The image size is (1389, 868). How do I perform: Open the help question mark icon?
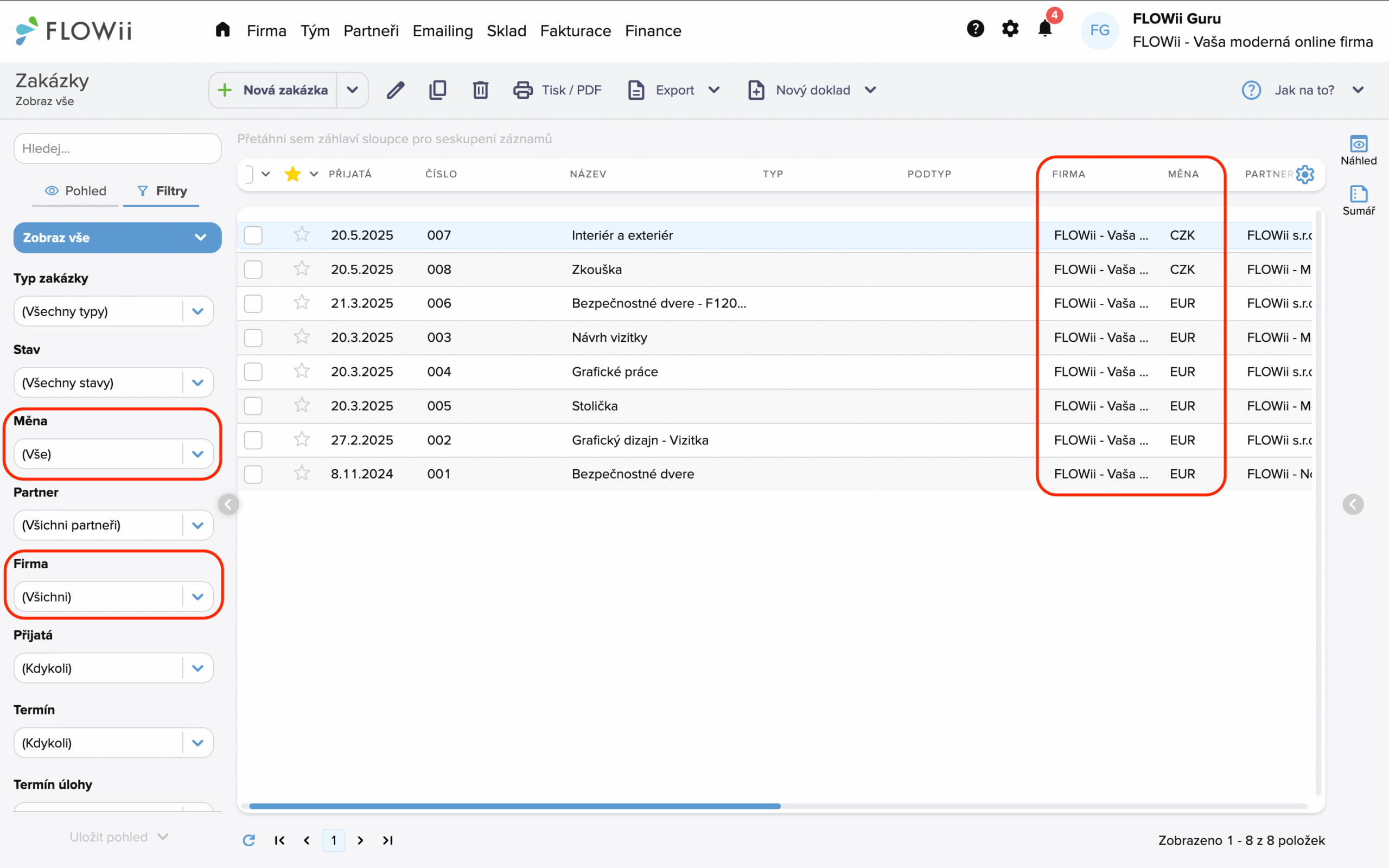[975, 29]
